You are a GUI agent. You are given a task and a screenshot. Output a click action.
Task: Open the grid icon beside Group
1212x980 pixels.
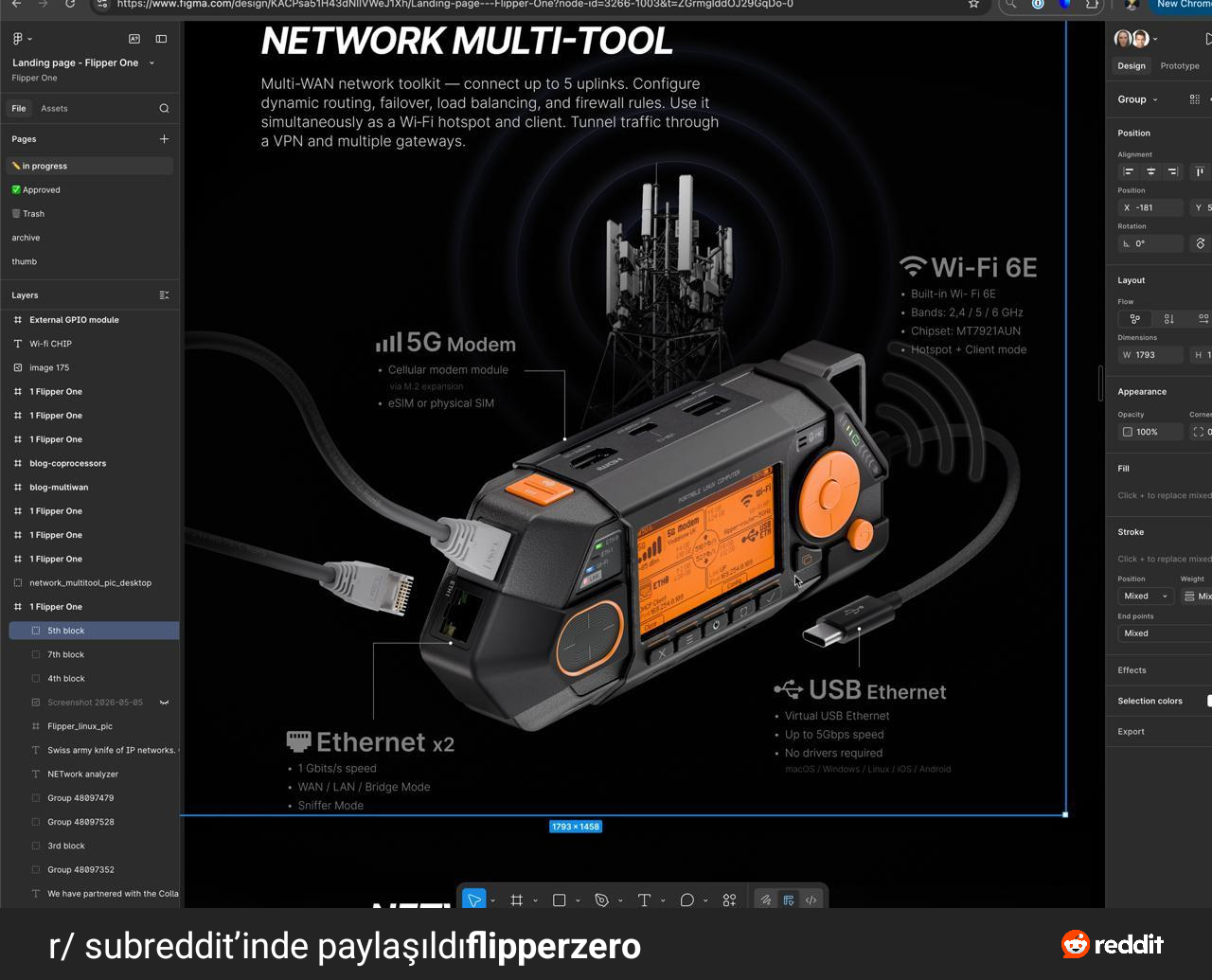click(x=1194, y=99)
